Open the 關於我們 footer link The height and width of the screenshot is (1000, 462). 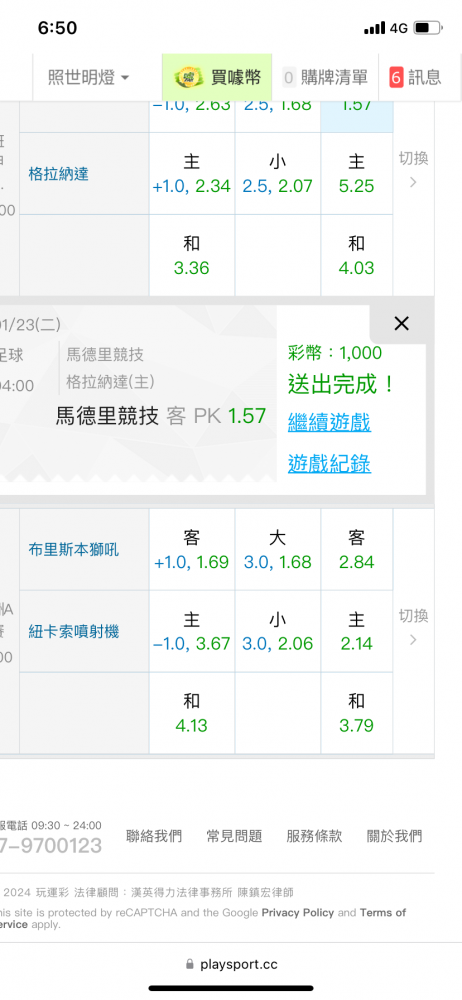394,836
